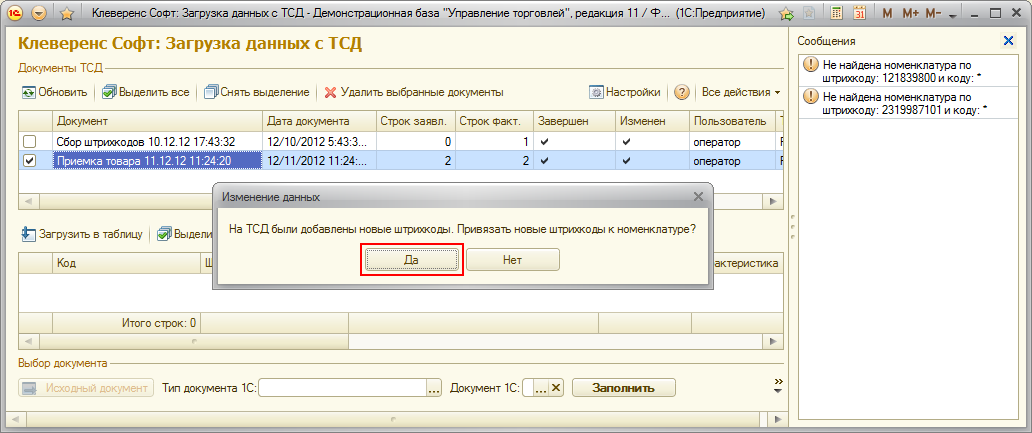Clear the Документ 1С field
This screenshot has height=433, width=1032.
click(556, 388)
